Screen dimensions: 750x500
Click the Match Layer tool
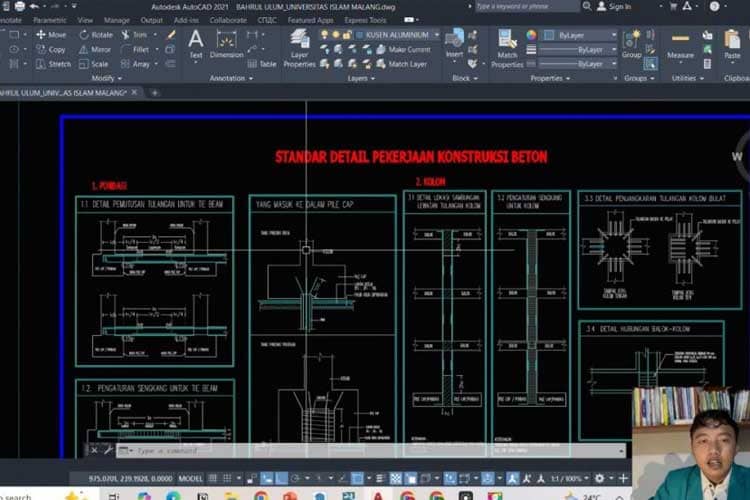pyautogui.click(x=402, y=64)
